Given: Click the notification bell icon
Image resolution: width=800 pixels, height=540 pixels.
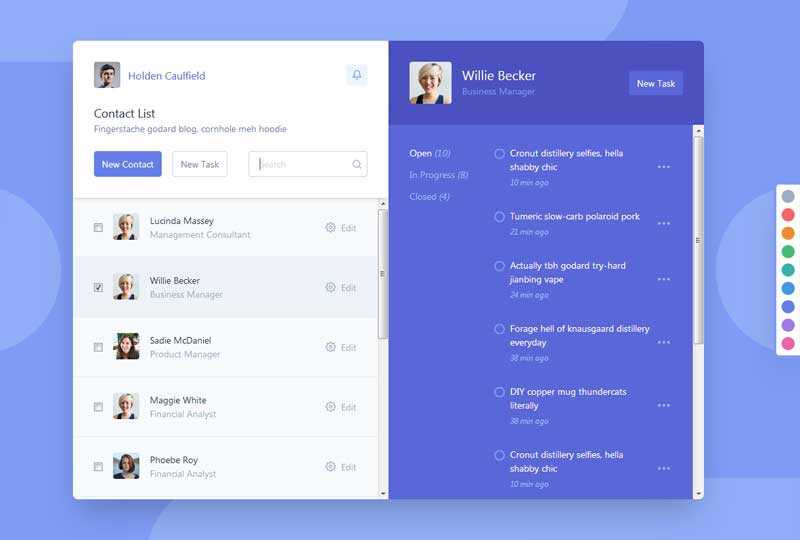Looking at the screenshot, I should [357, 75].
